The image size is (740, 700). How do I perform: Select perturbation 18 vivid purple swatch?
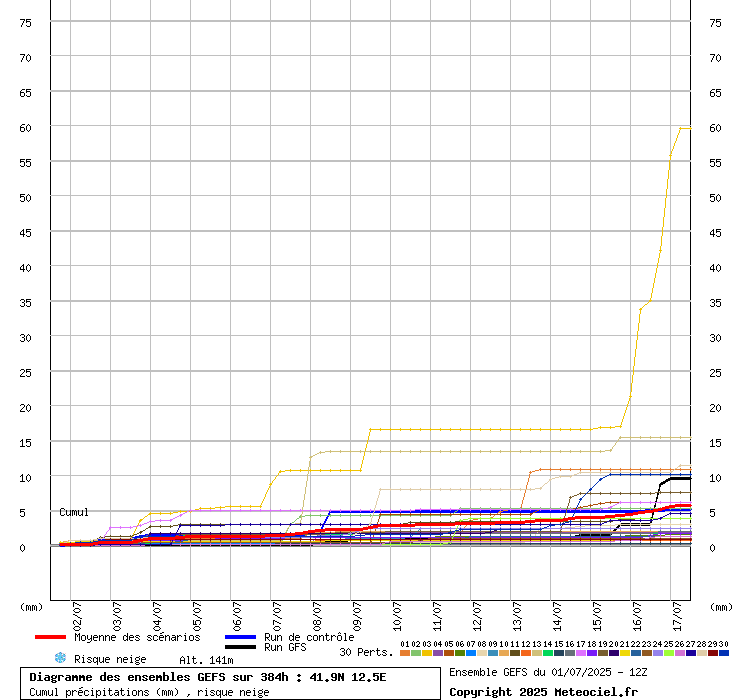[591, 653]
